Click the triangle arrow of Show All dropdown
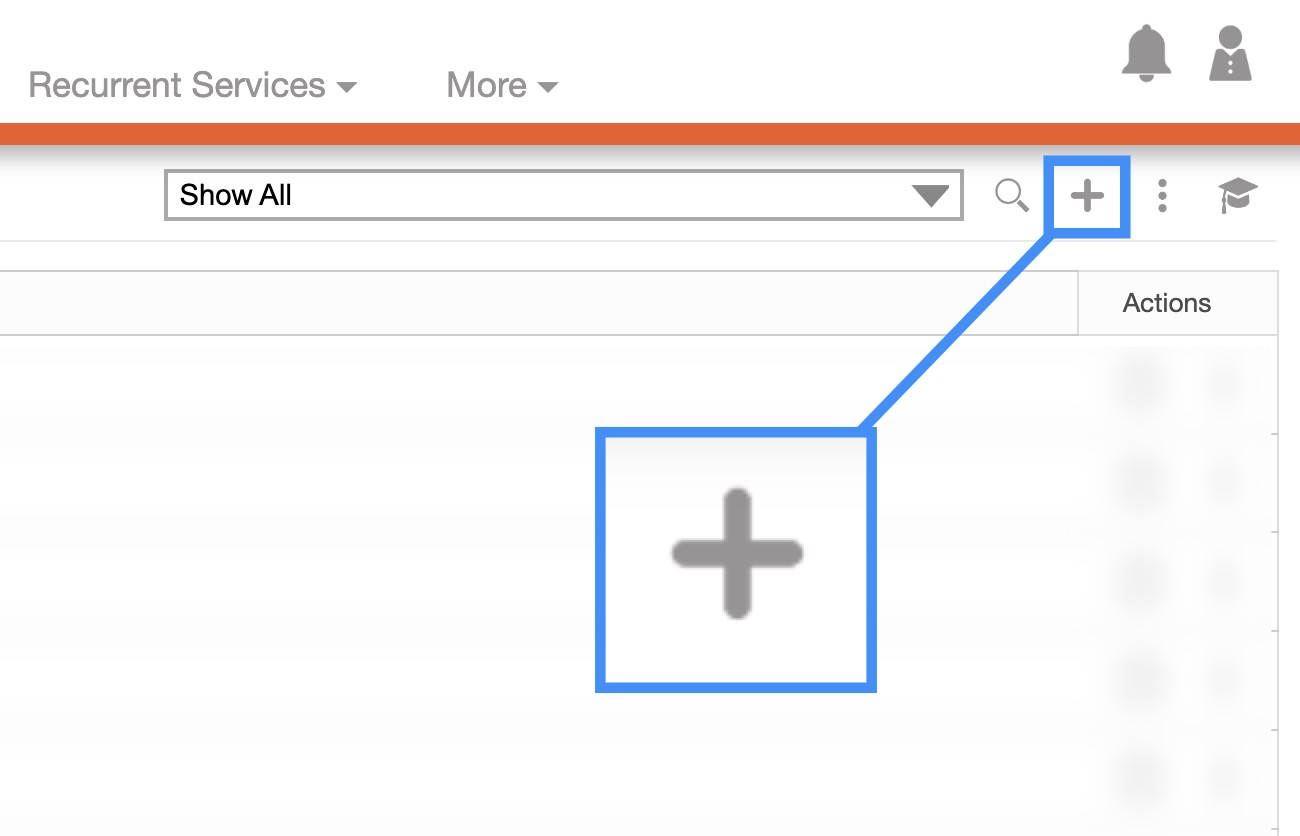This screenshot has height=836, width=1300. (931, 196)
